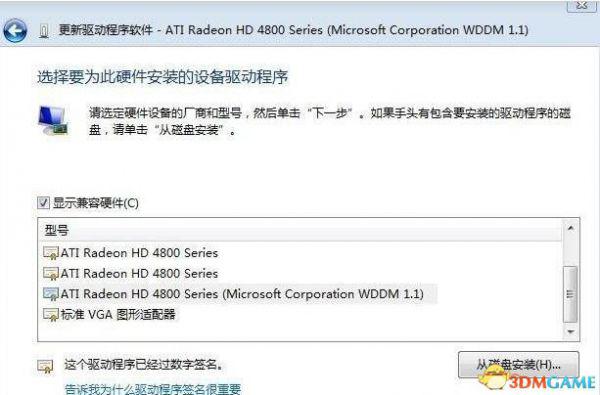The height and width of the screenshot is (395, 600).
Task: Click icon beside 标准 VGA 图形适配器
Action: pos(51,315)
